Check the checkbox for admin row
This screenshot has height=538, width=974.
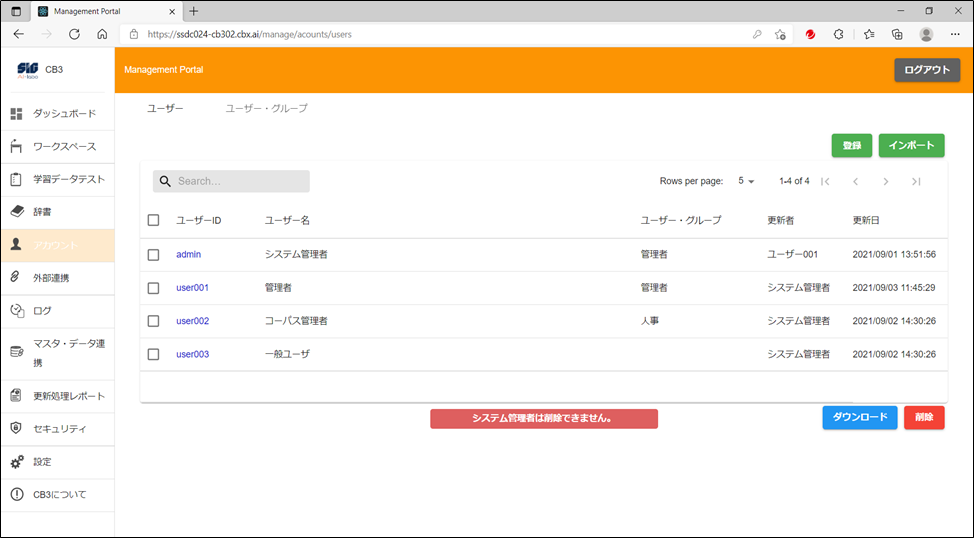coord(153,255)
